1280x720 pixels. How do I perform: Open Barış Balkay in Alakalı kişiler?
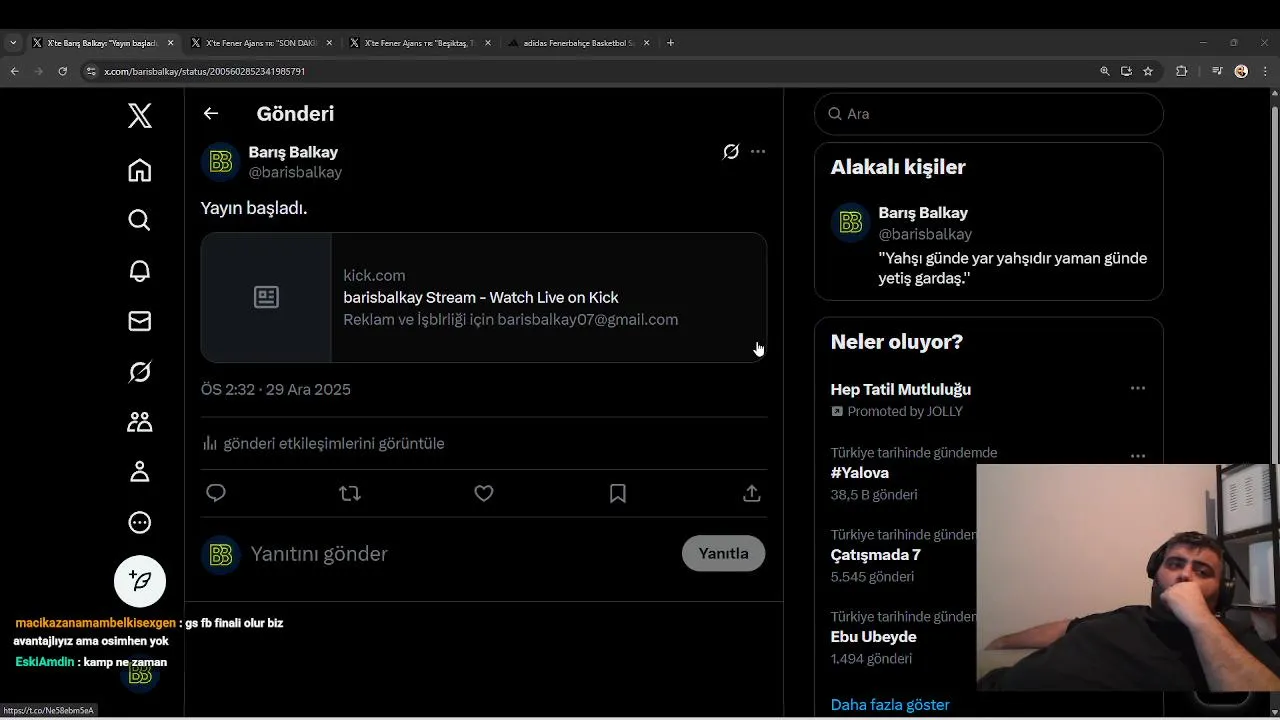pos(923,213)
